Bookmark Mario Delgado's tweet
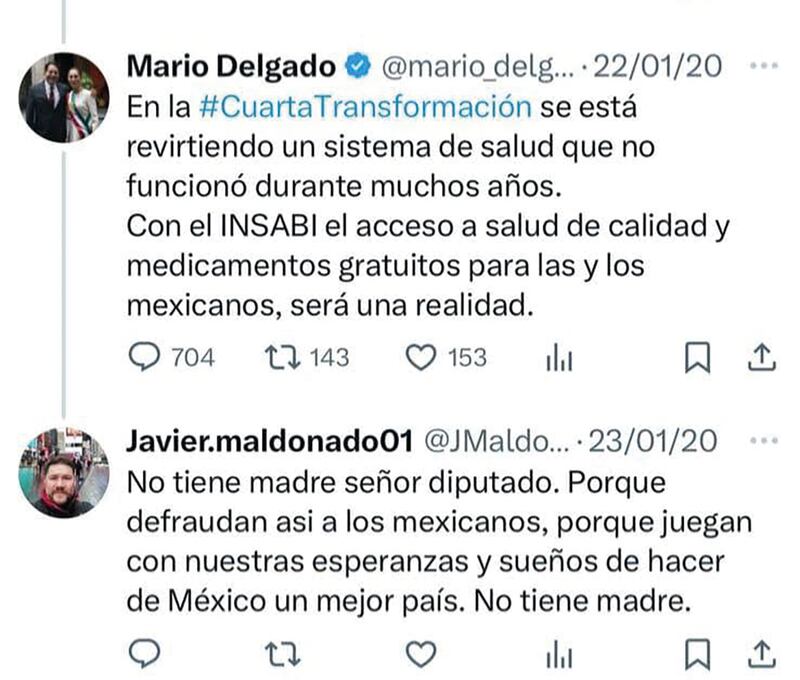 click(697, 357)
